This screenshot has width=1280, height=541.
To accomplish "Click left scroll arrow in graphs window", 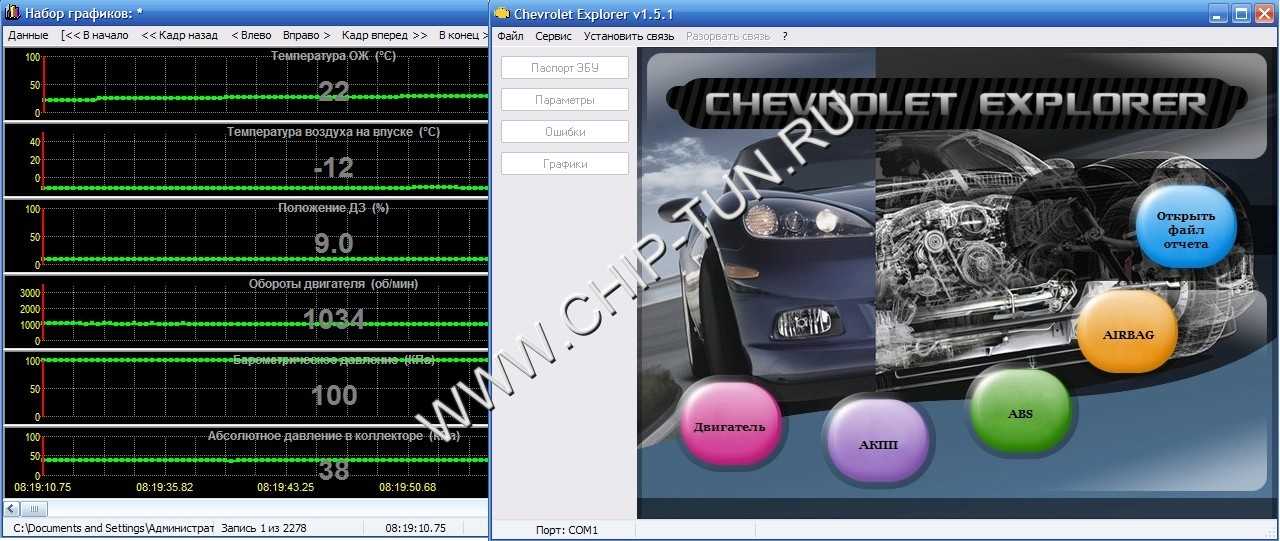I will click(x=13, y=509).
